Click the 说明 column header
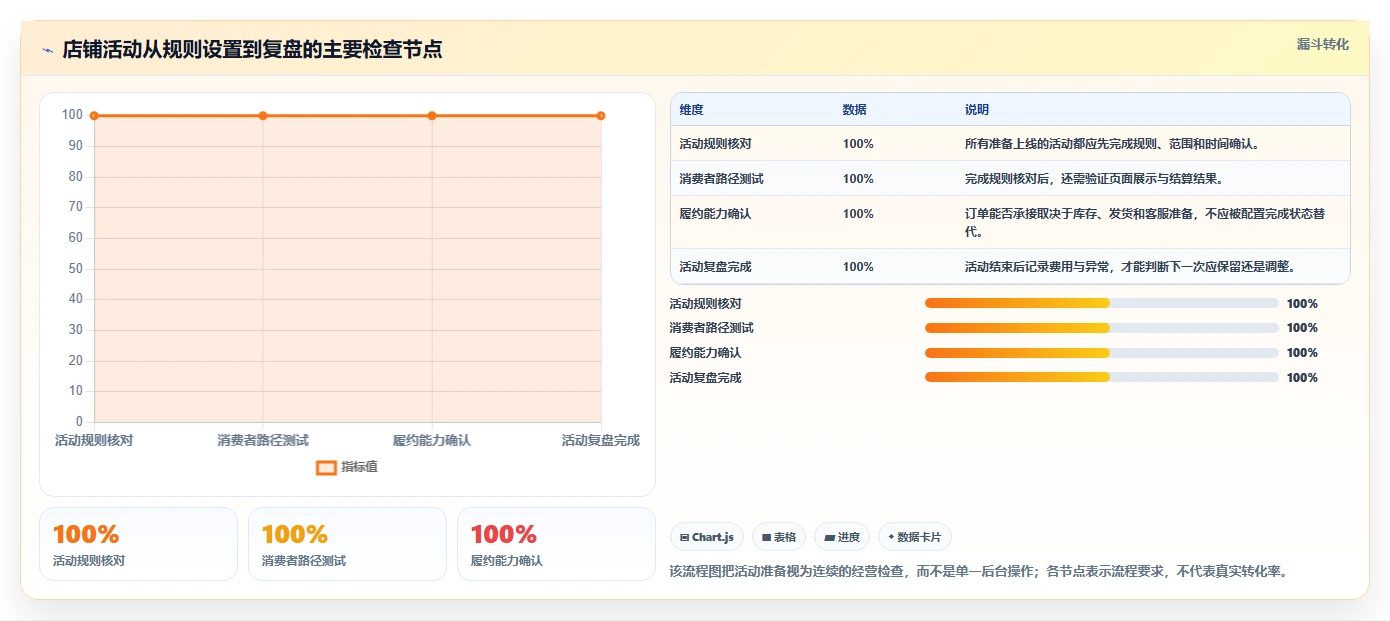Screen dimensions: 1390x621 [976, 110]
